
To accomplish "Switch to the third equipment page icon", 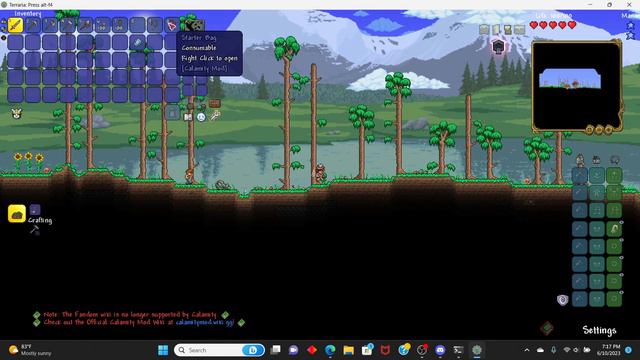I will (614, 160).
